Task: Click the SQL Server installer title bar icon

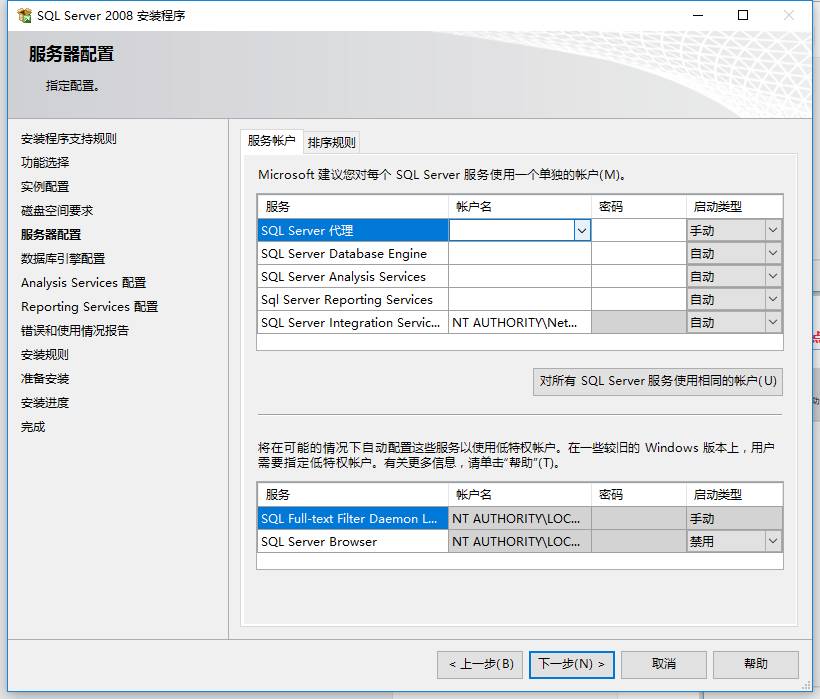Action: [x=24, y=15]
